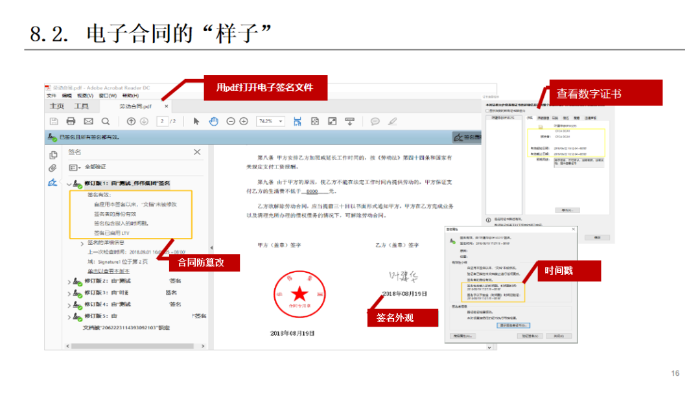Click the 签名有效 status line
700x394 pixels.
click(99, 195)
